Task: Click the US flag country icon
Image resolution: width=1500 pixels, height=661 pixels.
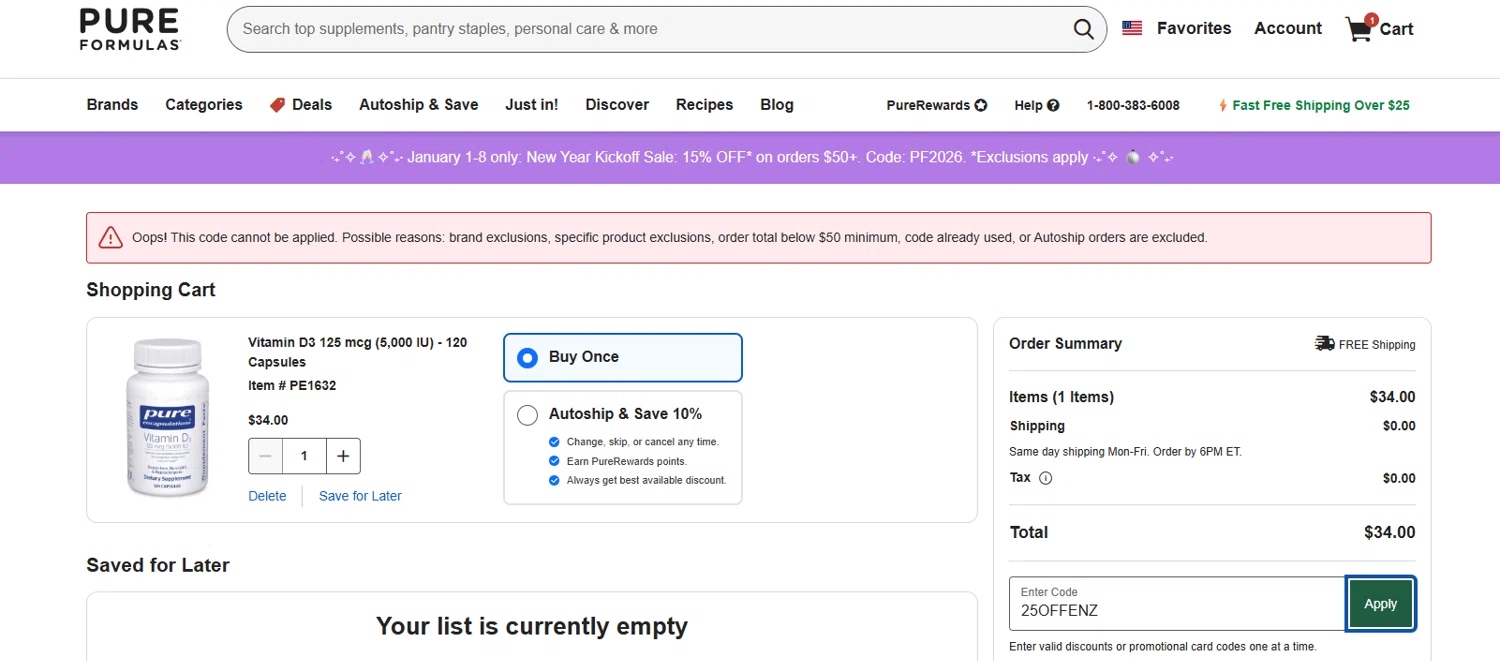Action: coord(1132,28)
